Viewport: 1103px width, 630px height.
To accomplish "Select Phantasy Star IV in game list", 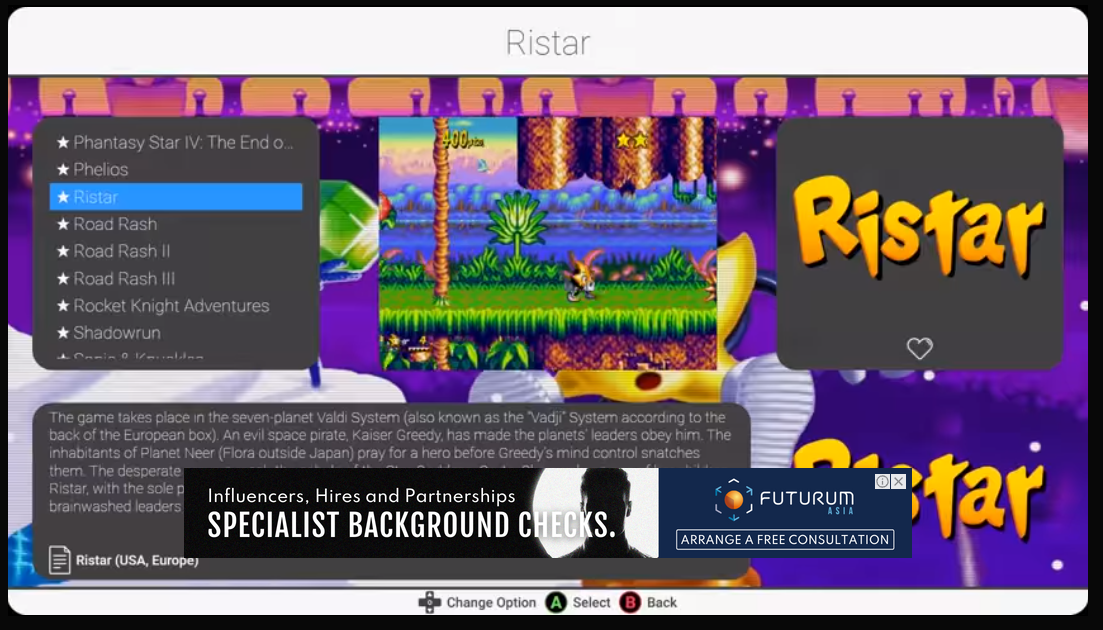I will pos(175,143).
